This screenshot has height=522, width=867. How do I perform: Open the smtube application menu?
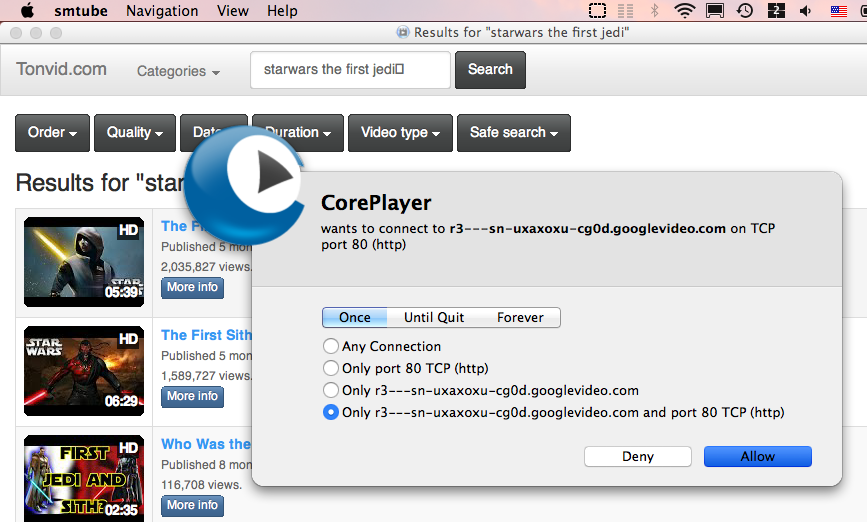[x=81, y=11]
